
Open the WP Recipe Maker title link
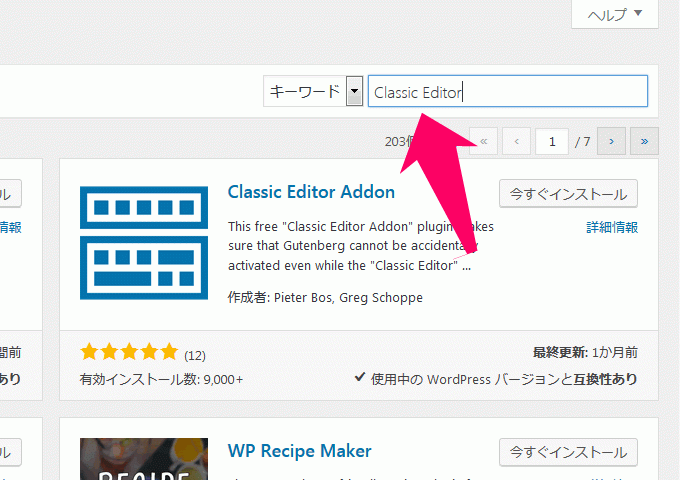[x=299, y=451]
